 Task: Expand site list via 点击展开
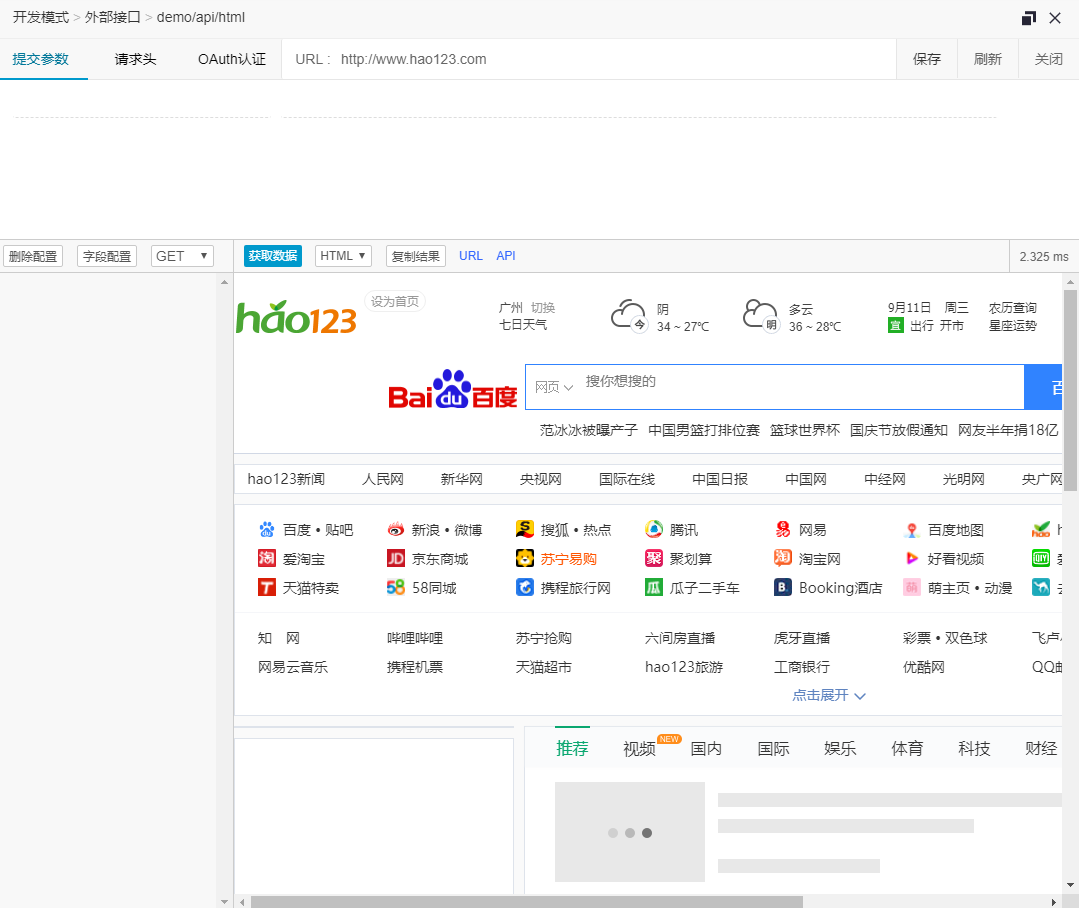pos(829,695)
